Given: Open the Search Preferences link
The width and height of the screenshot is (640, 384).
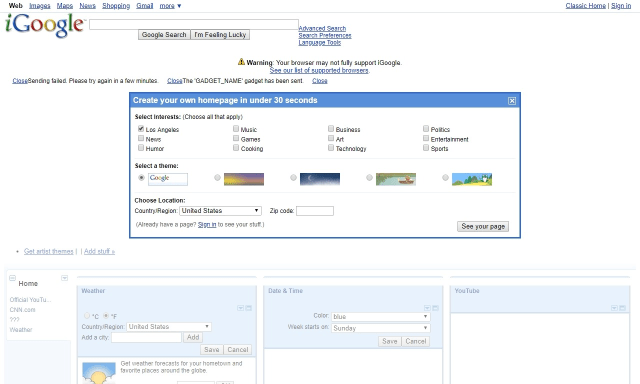Looking at the screenshot, I should coord(325,36).
